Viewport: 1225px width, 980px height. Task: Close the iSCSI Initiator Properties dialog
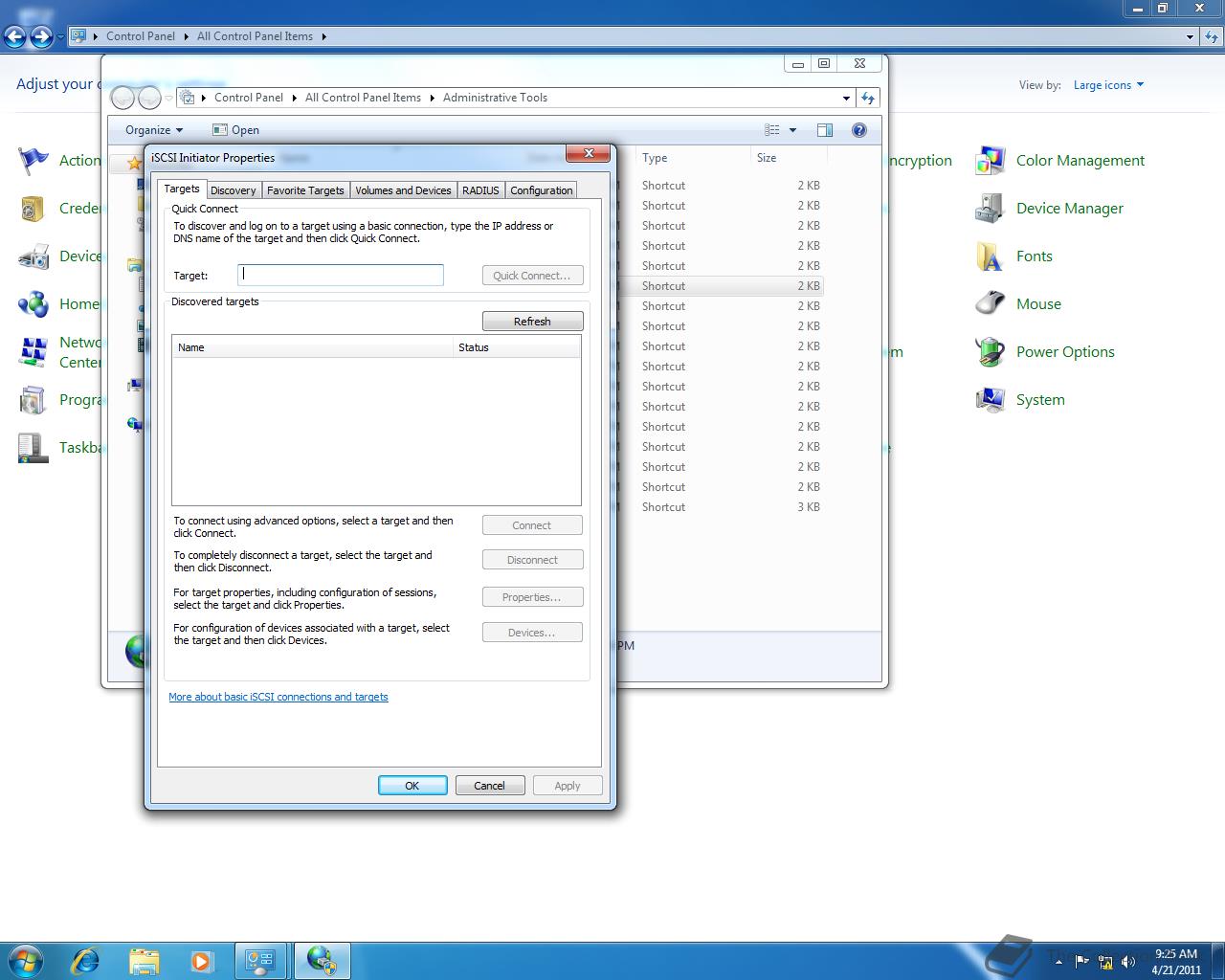589,153
